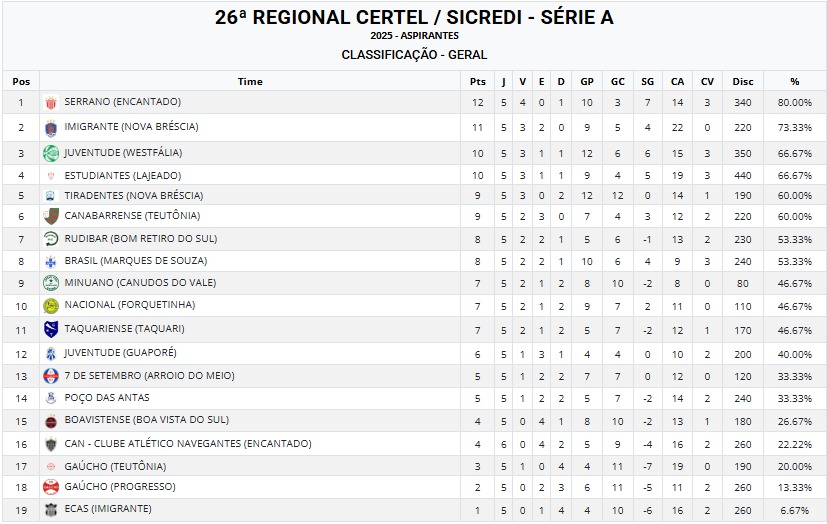Click the SG column header

(647, 81)
